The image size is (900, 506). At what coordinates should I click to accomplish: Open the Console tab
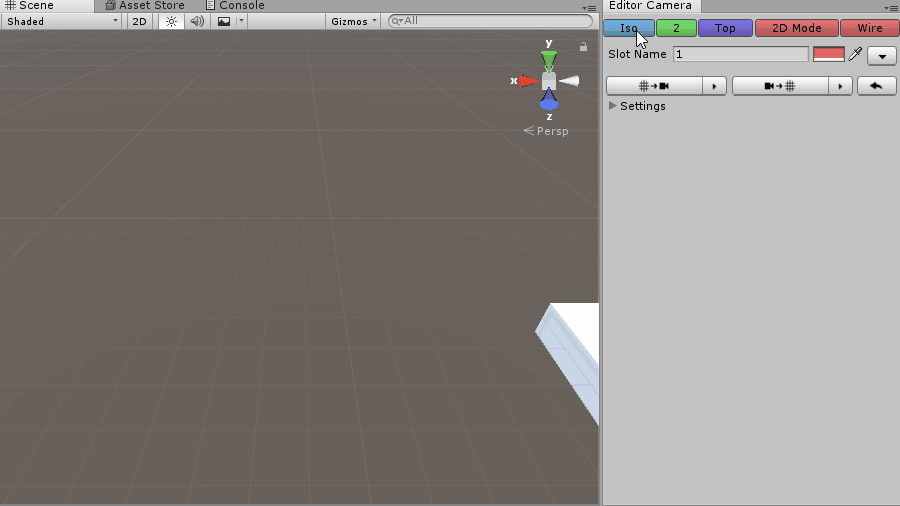point(235,6)
